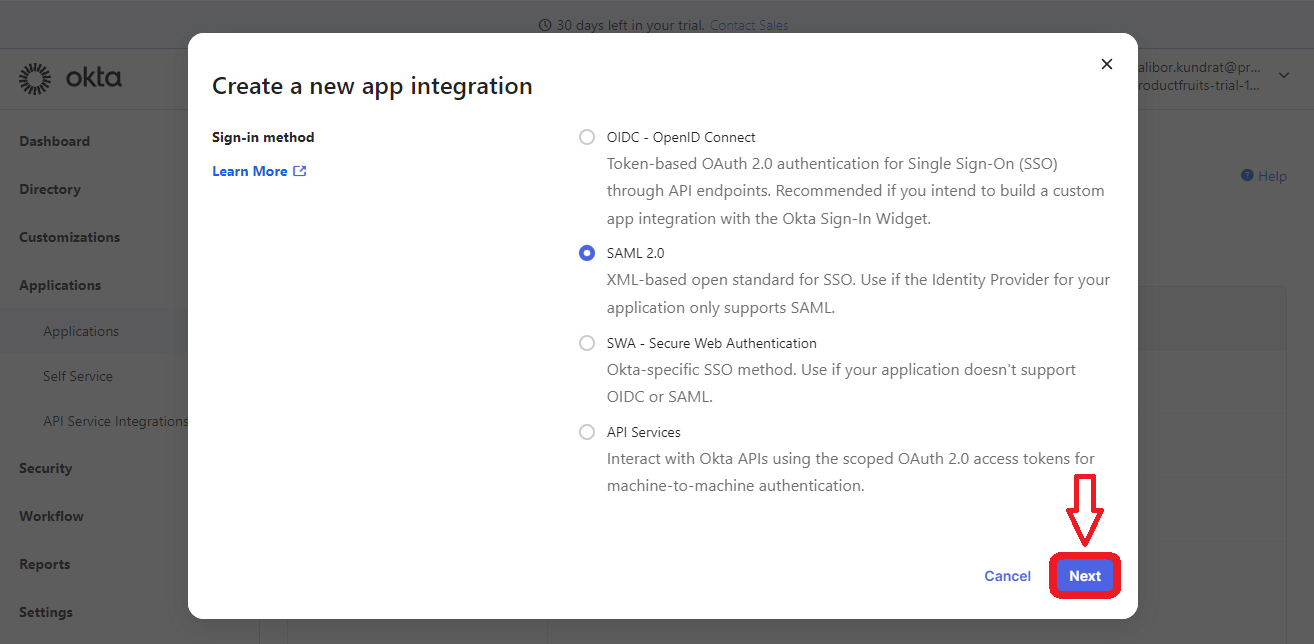The width and height of the screenshot is (1314, 644).
Task: Click the X to dismiss the integration dialog
Action: click(1107, 63)
